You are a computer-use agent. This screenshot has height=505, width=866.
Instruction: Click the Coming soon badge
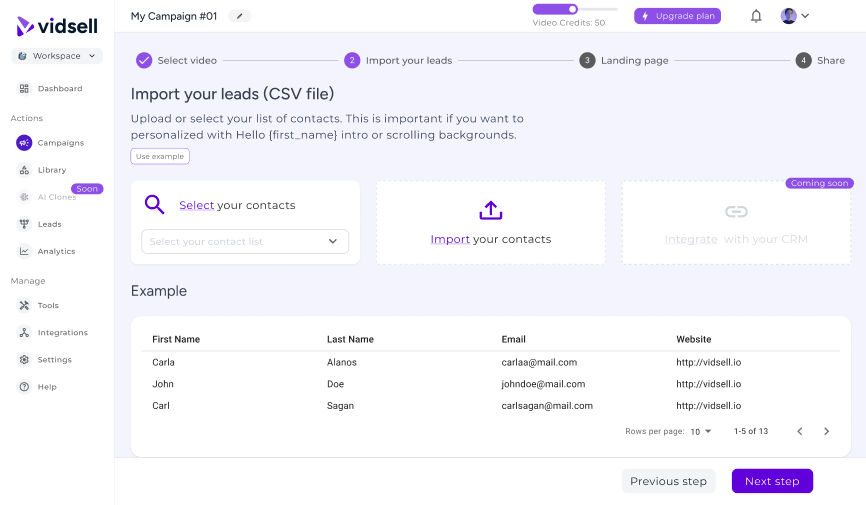tap(820, 183)
